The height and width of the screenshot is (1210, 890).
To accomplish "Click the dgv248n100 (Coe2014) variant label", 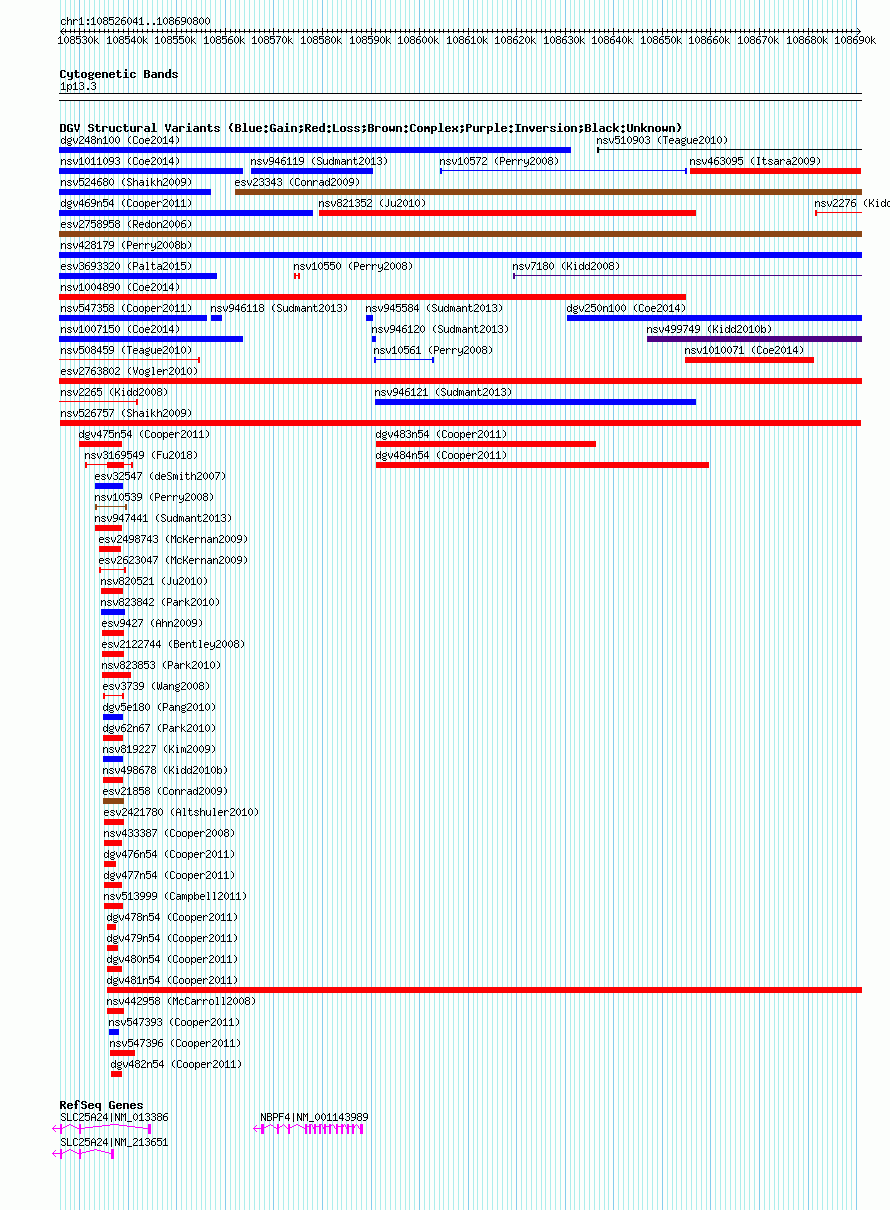I will [x=119, y=140].
